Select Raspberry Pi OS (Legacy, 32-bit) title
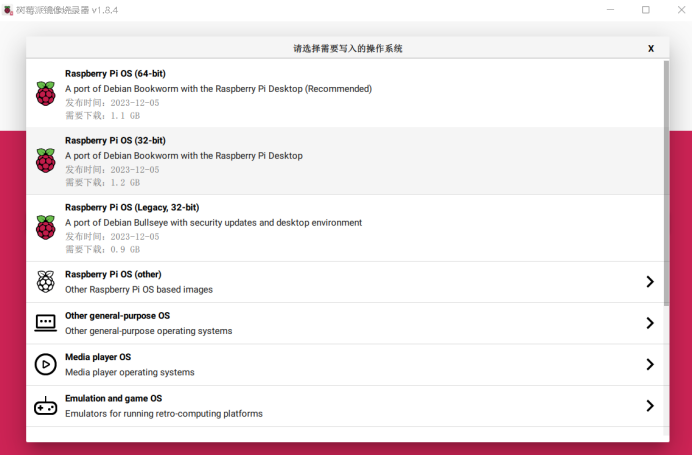693x456 pixels. tap(132, 207)
